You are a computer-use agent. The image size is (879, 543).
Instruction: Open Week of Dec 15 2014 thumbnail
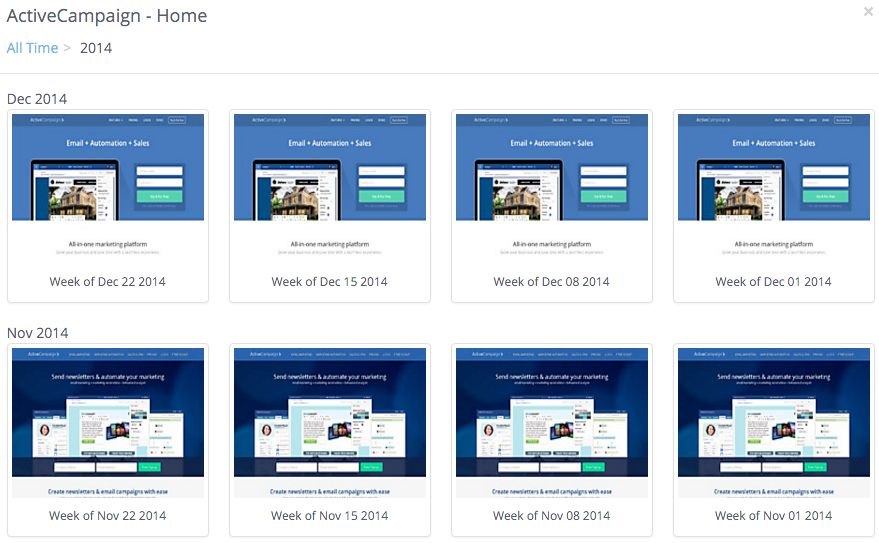330,185
